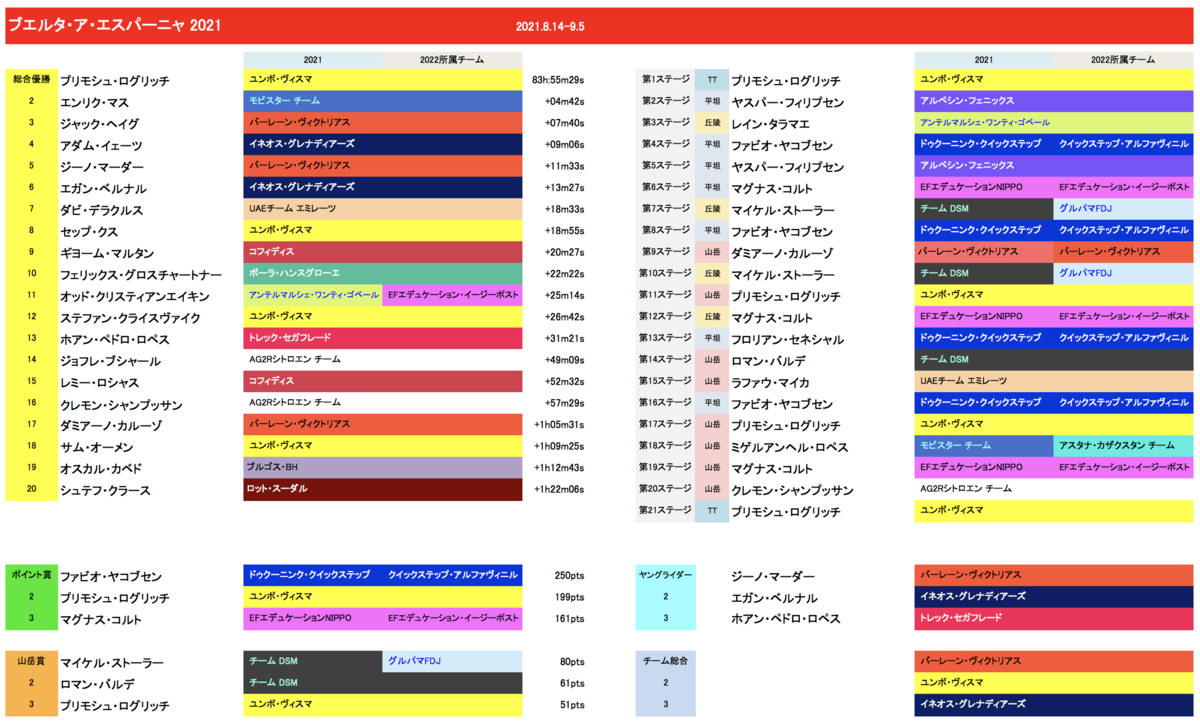This screenshot has height=724, width=1200.
Task: Click the time gap +25m14s
Action: pos(564,296)
